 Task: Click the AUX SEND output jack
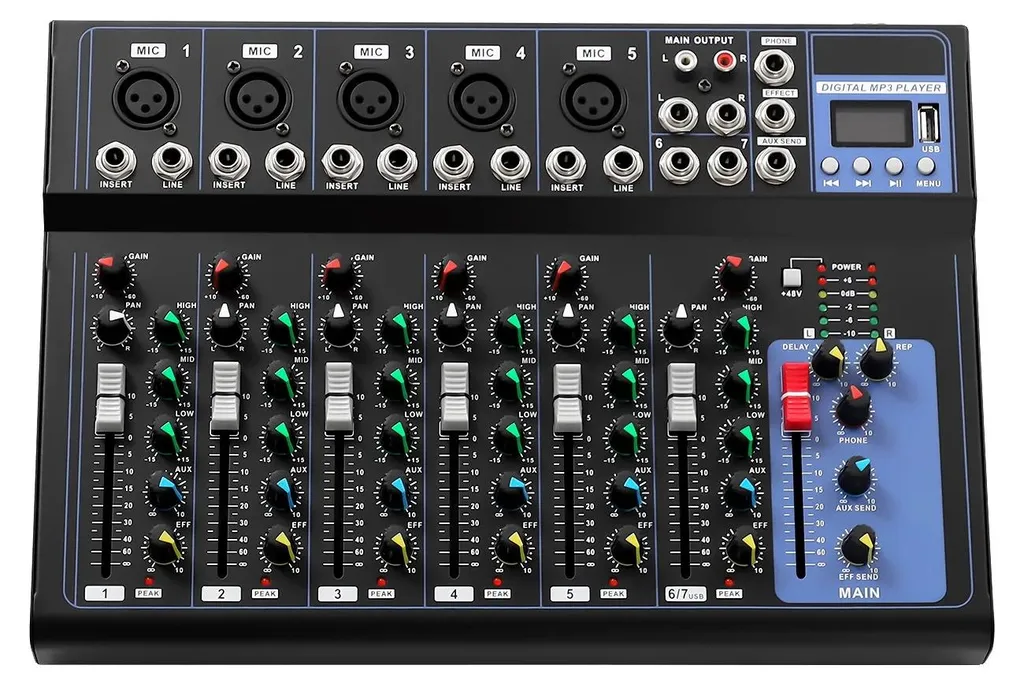pos(775,164)
